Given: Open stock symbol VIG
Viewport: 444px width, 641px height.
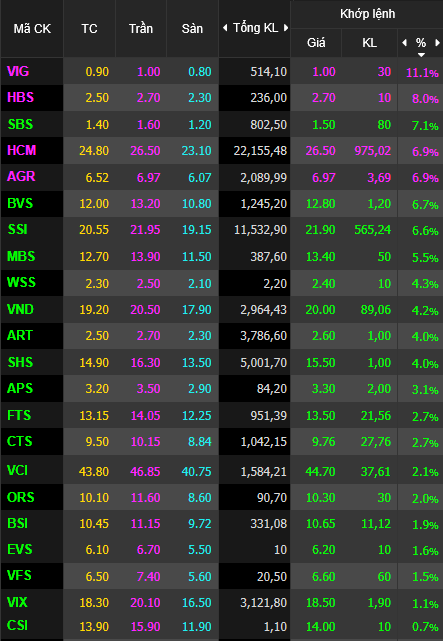Looking at the screenshot, I should coord(18,72).
